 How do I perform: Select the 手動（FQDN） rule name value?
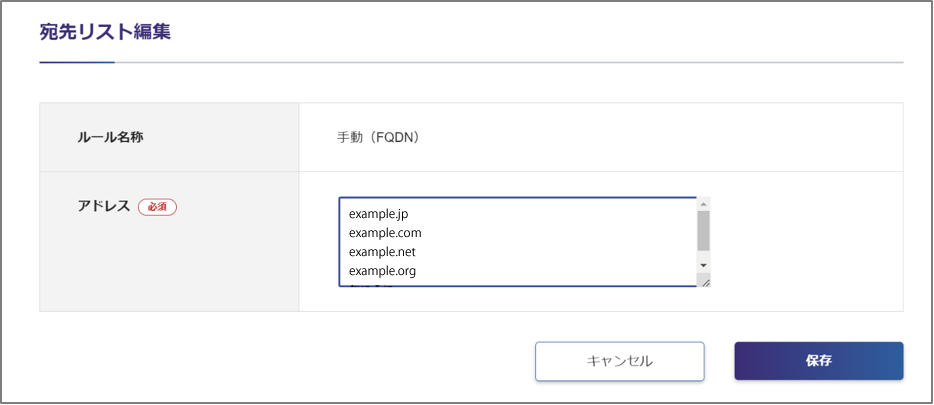point(377,137)
